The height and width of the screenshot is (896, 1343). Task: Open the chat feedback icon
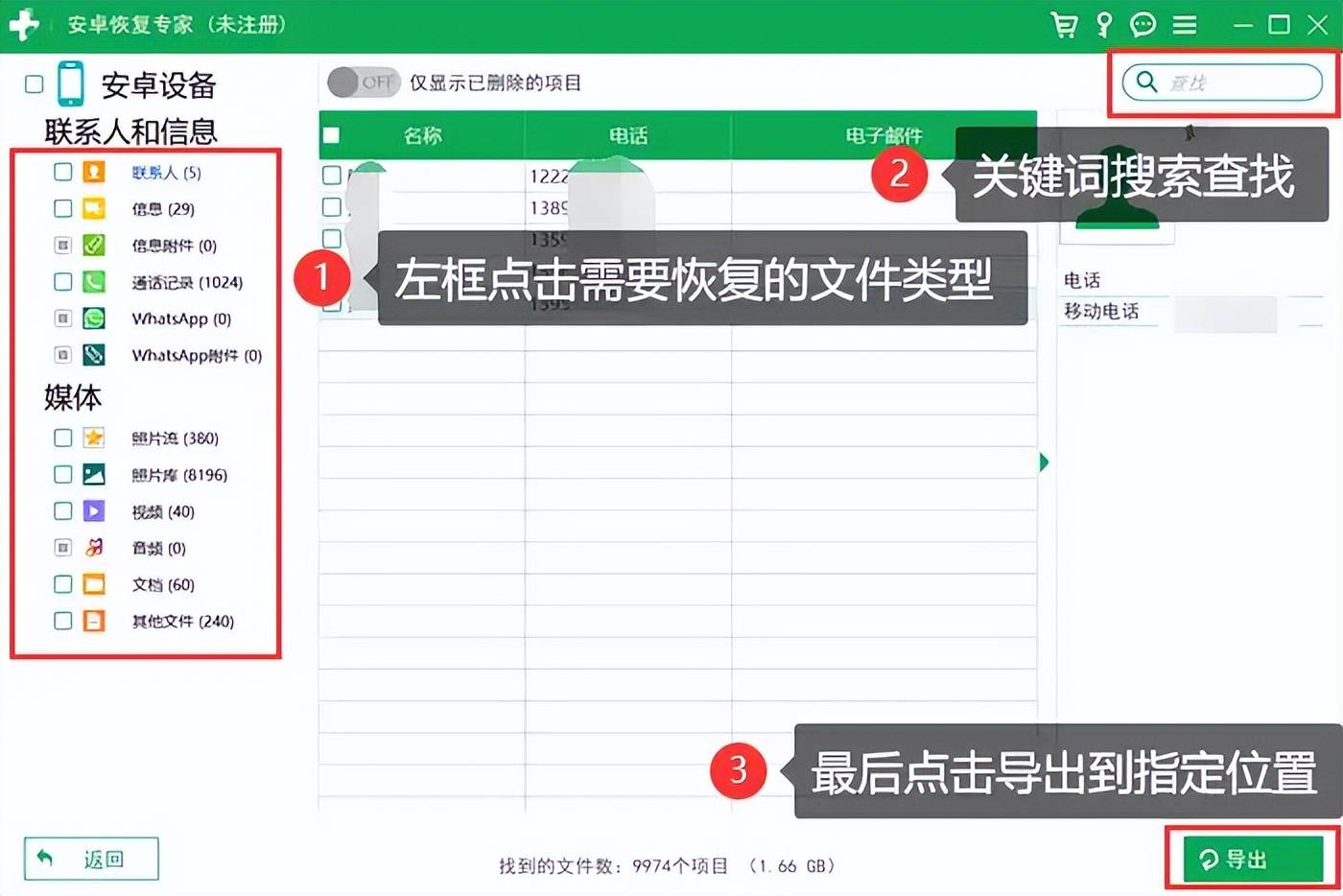click(x=1143, y=24)
